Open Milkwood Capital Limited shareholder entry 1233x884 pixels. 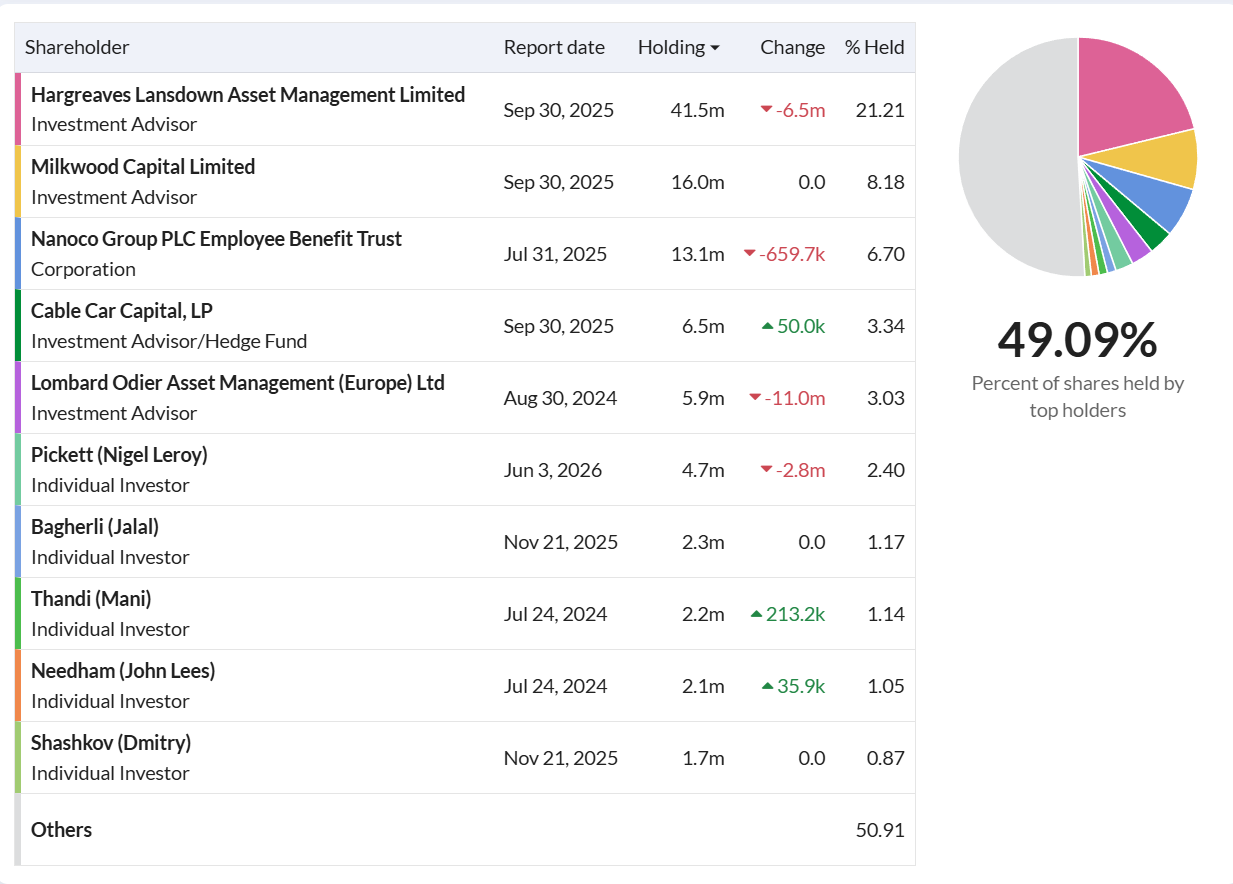[x=143, y=167]
